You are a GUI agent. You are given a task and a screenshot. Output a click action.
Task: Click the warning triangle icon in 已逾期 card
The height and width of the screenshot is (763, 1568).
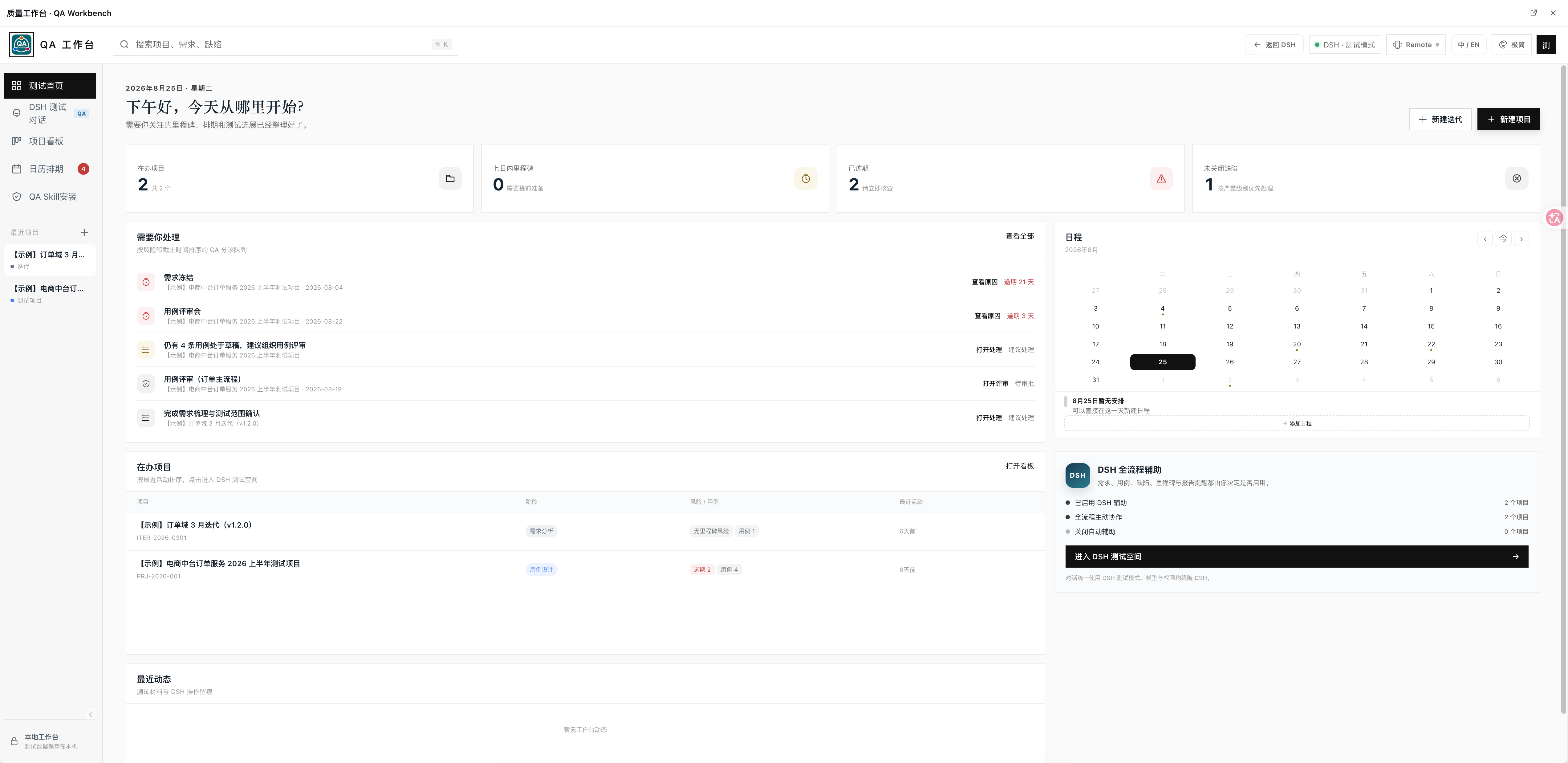1161,178
